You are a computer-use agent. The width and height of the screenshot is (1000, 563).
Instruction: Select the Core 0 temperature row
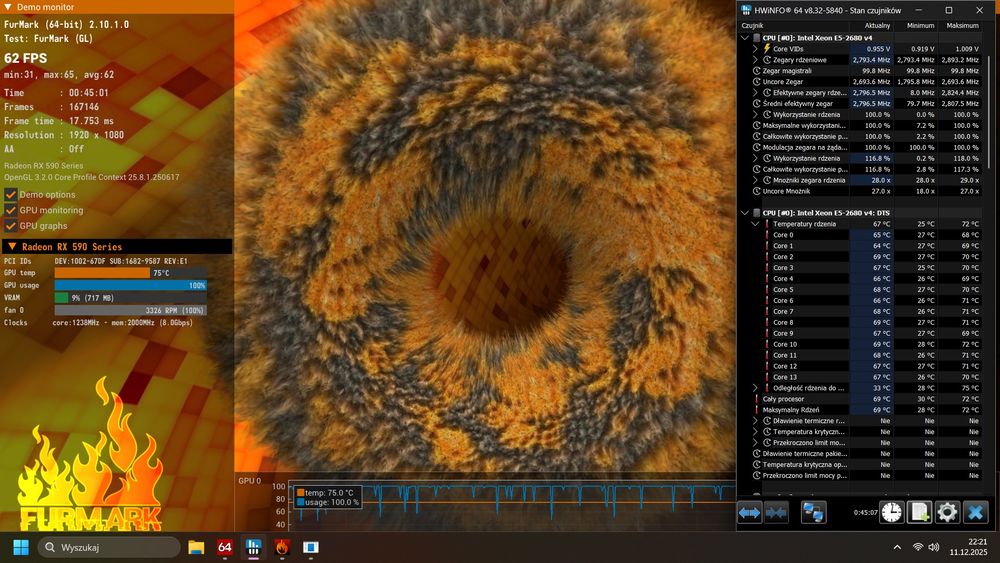[x=860, y=235]
